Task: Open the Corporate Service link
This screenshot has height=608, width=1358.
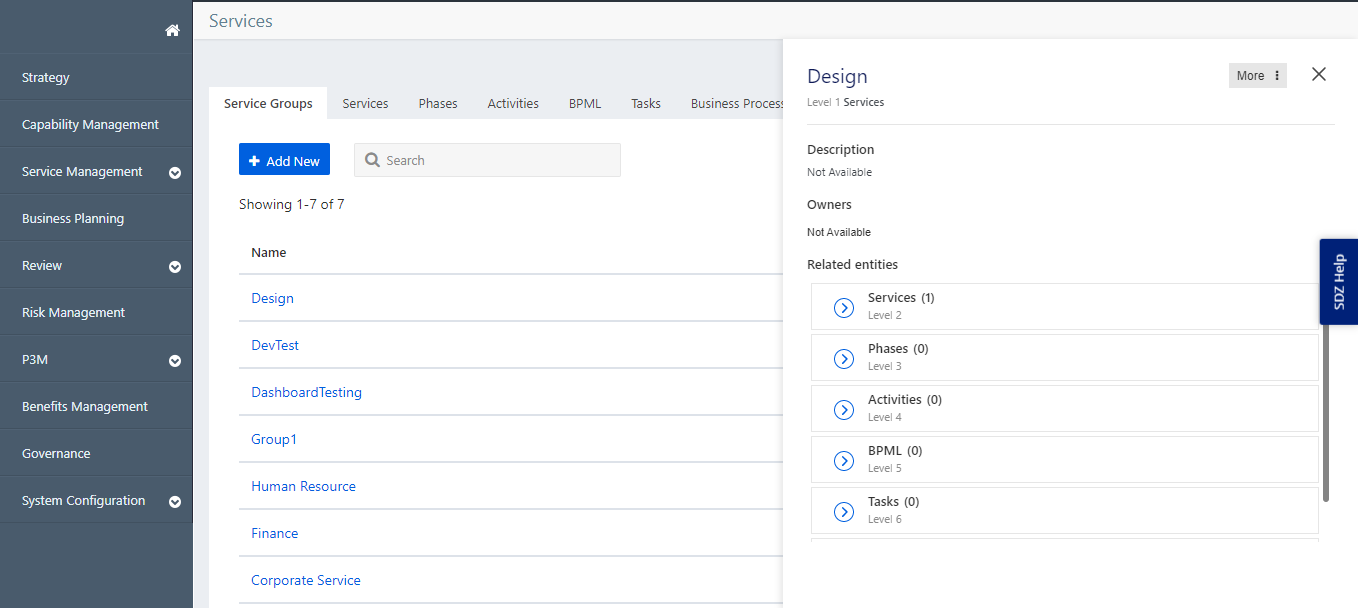Action: click(306, 580)
